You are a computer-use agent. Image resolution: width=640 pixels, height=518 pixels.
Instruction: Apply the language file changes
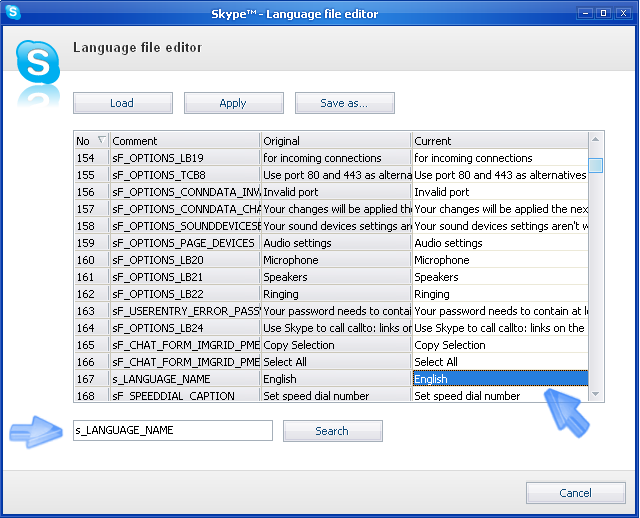234,103
